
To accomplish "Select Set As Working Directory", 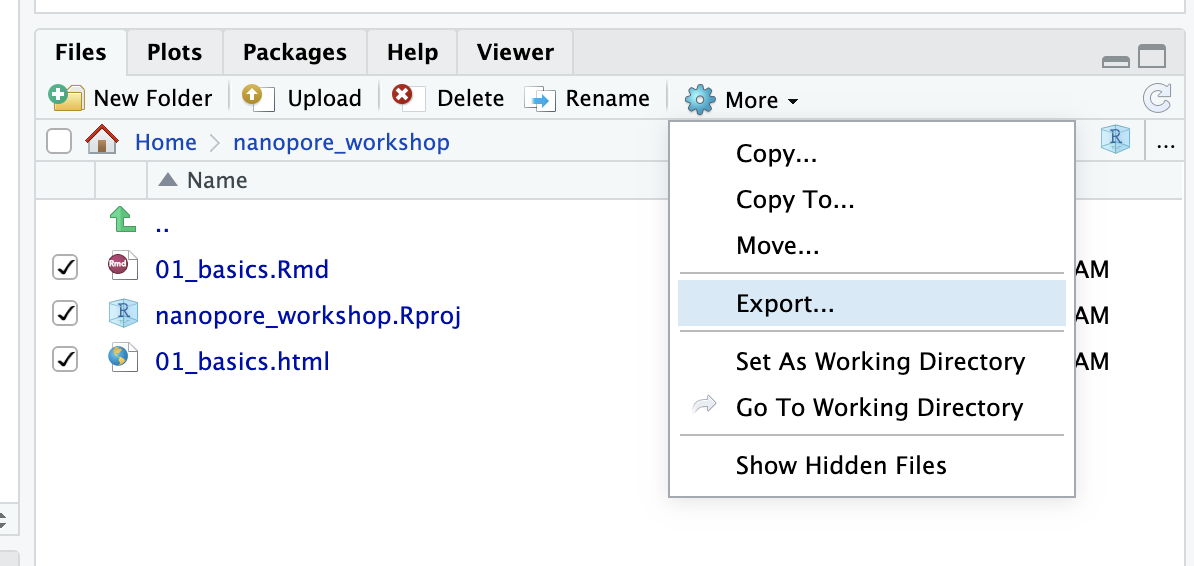I will [871, 361].
